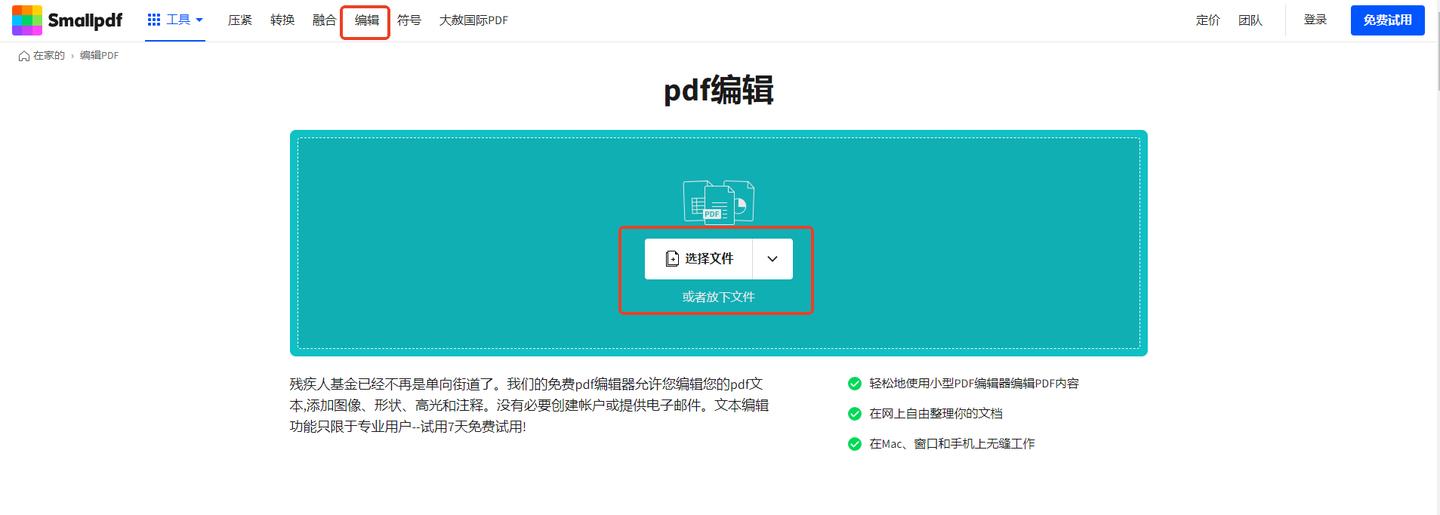Screen dimensions: 1440x515
Task: Open the 压紧 menu item
Action: pos(240,20)
